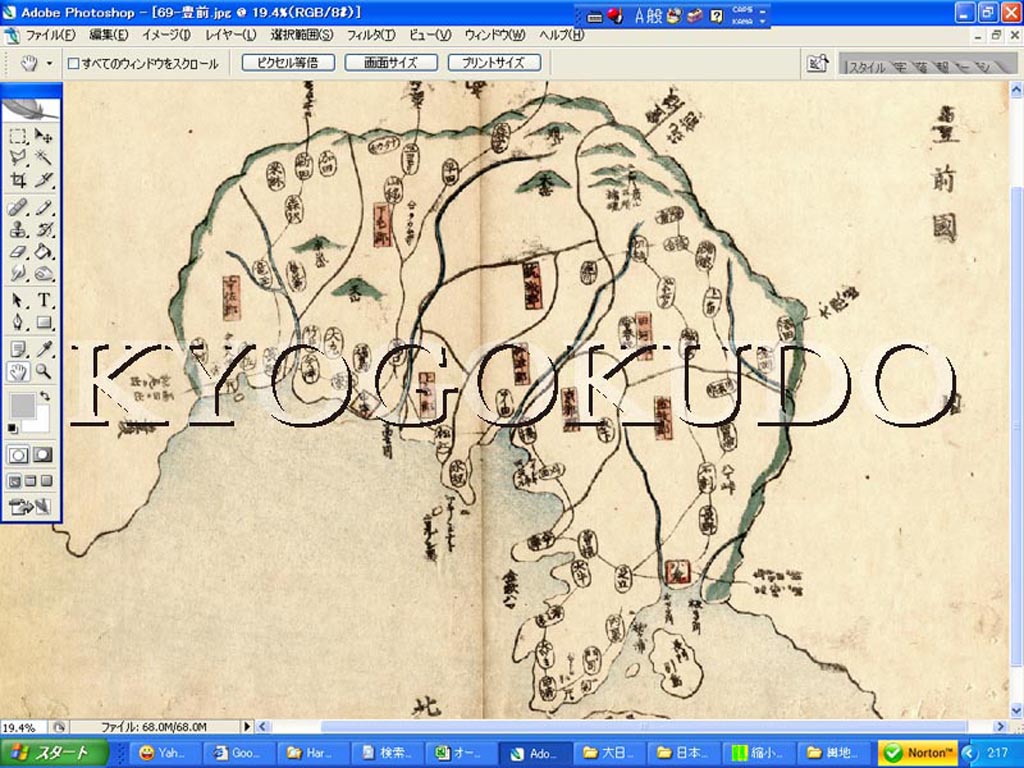This screenshot has height=768, width=1024.
Task: Click the feather image atop the toolbox
Action: point(31,109)
